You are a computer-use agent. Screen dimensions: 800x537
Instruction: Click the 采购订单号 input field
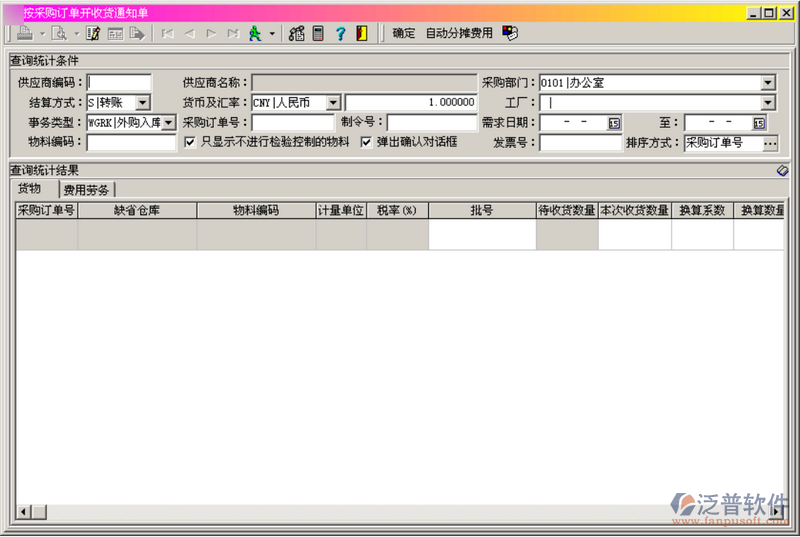[x=293, y=122]
